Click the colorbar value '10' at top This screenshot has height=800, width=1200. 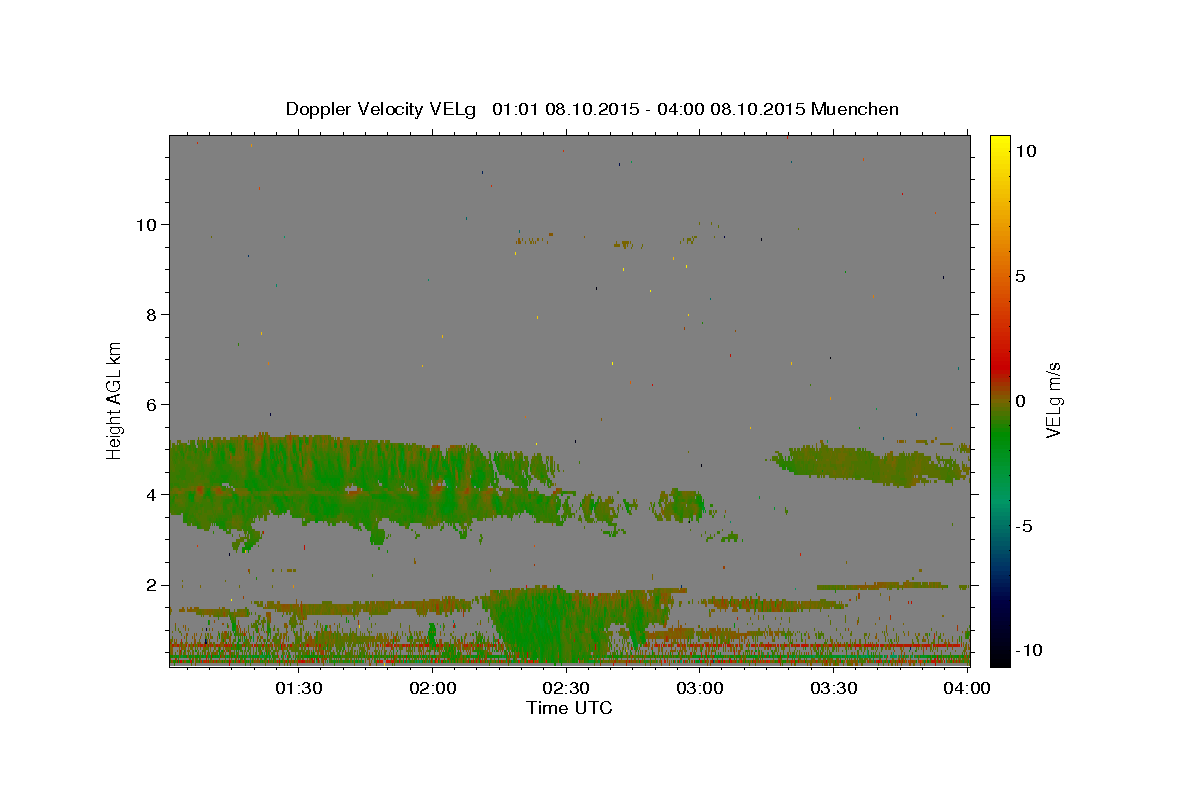[x=1025, y=151]
